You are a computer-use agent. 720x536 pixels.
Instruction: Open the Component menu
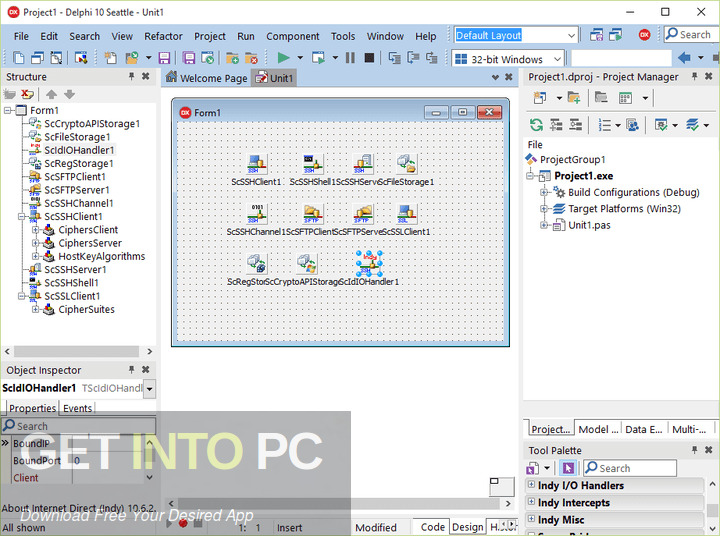292,36
